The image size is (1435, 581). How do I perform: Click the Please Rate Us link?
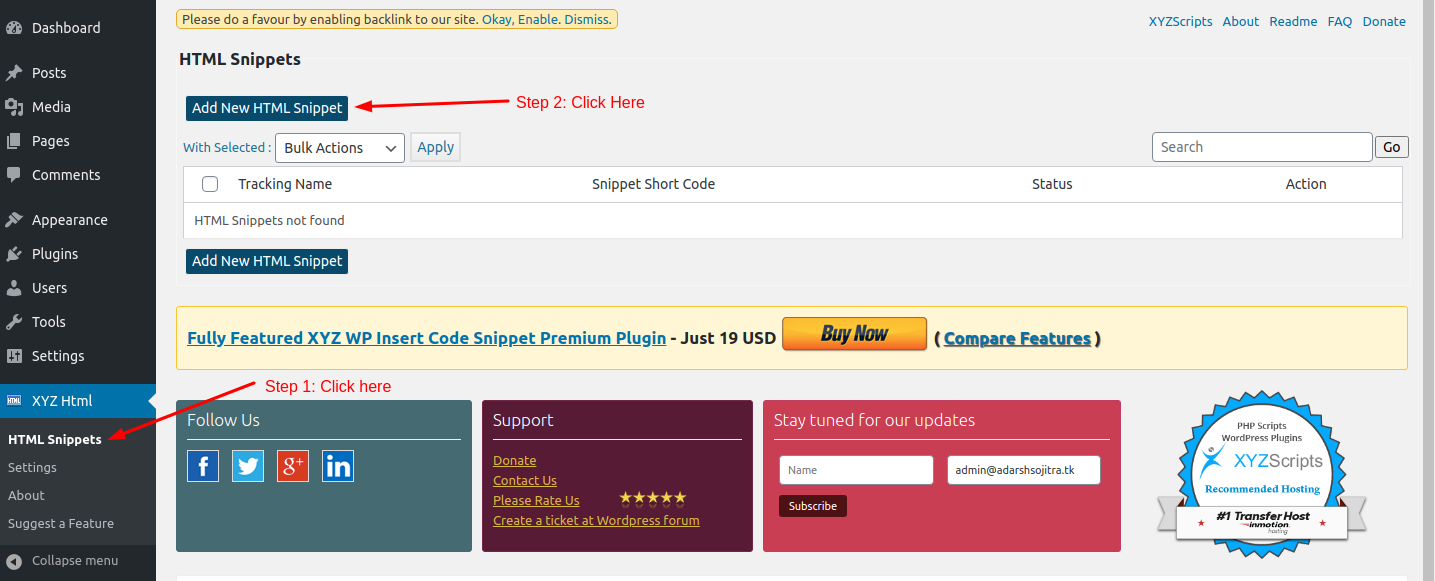tap(536, 501)
